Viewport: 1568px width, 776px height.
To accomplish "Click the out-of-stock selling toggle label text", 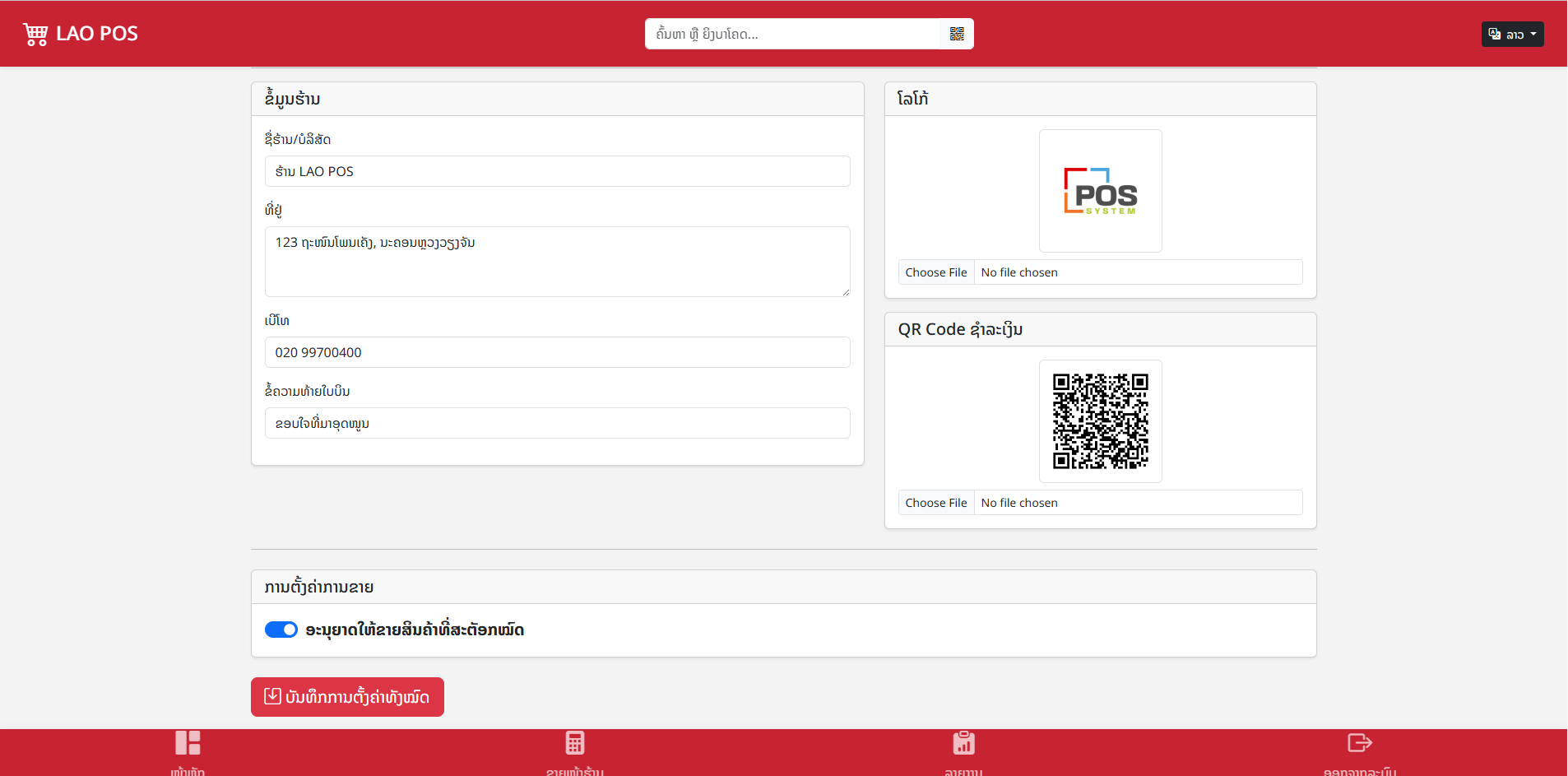I will 415,630.
